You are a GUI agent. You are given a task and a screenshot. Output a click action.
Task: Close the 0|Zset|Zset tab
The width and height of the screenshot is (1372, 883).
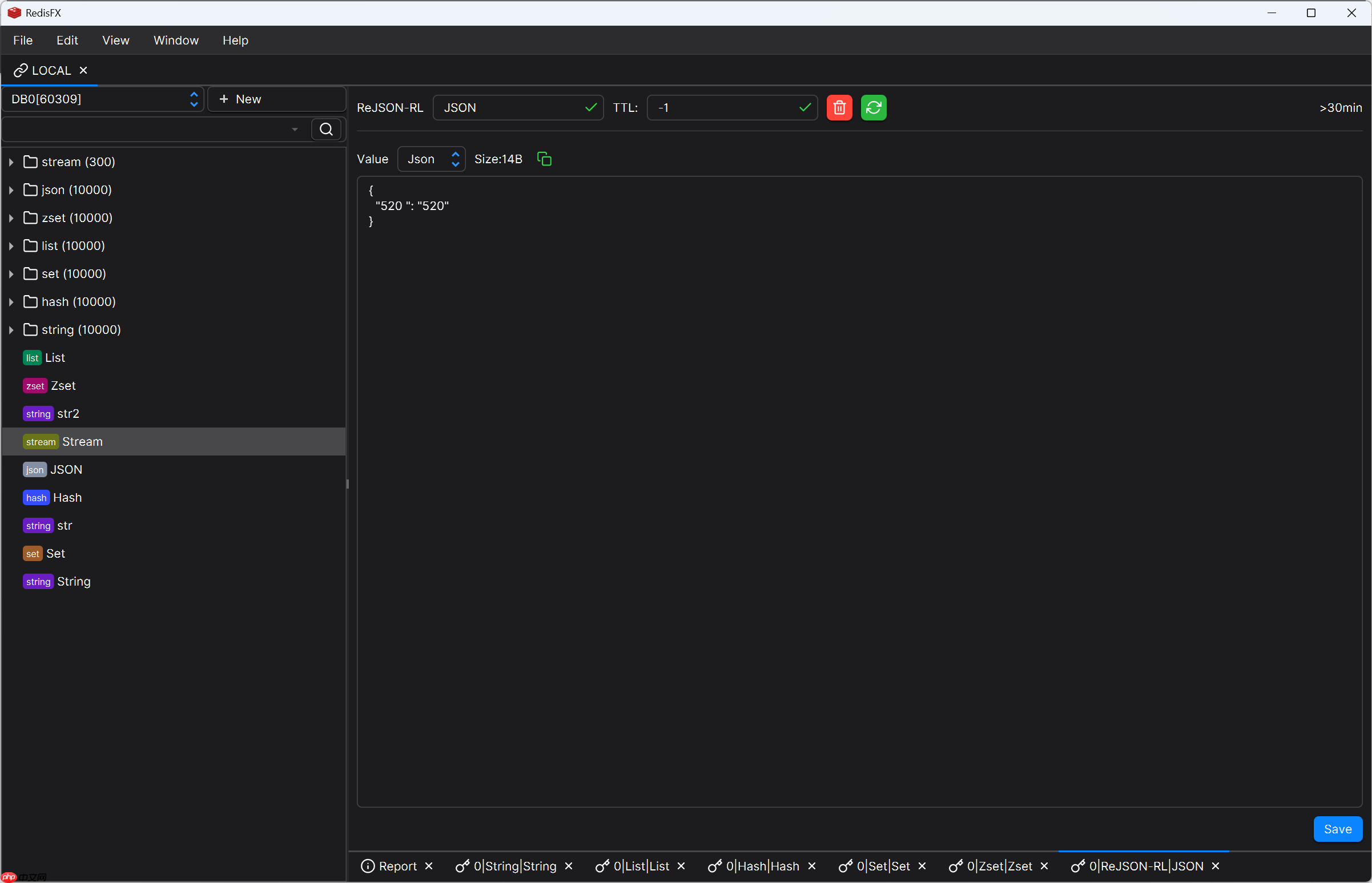(x=1044, y=866)
